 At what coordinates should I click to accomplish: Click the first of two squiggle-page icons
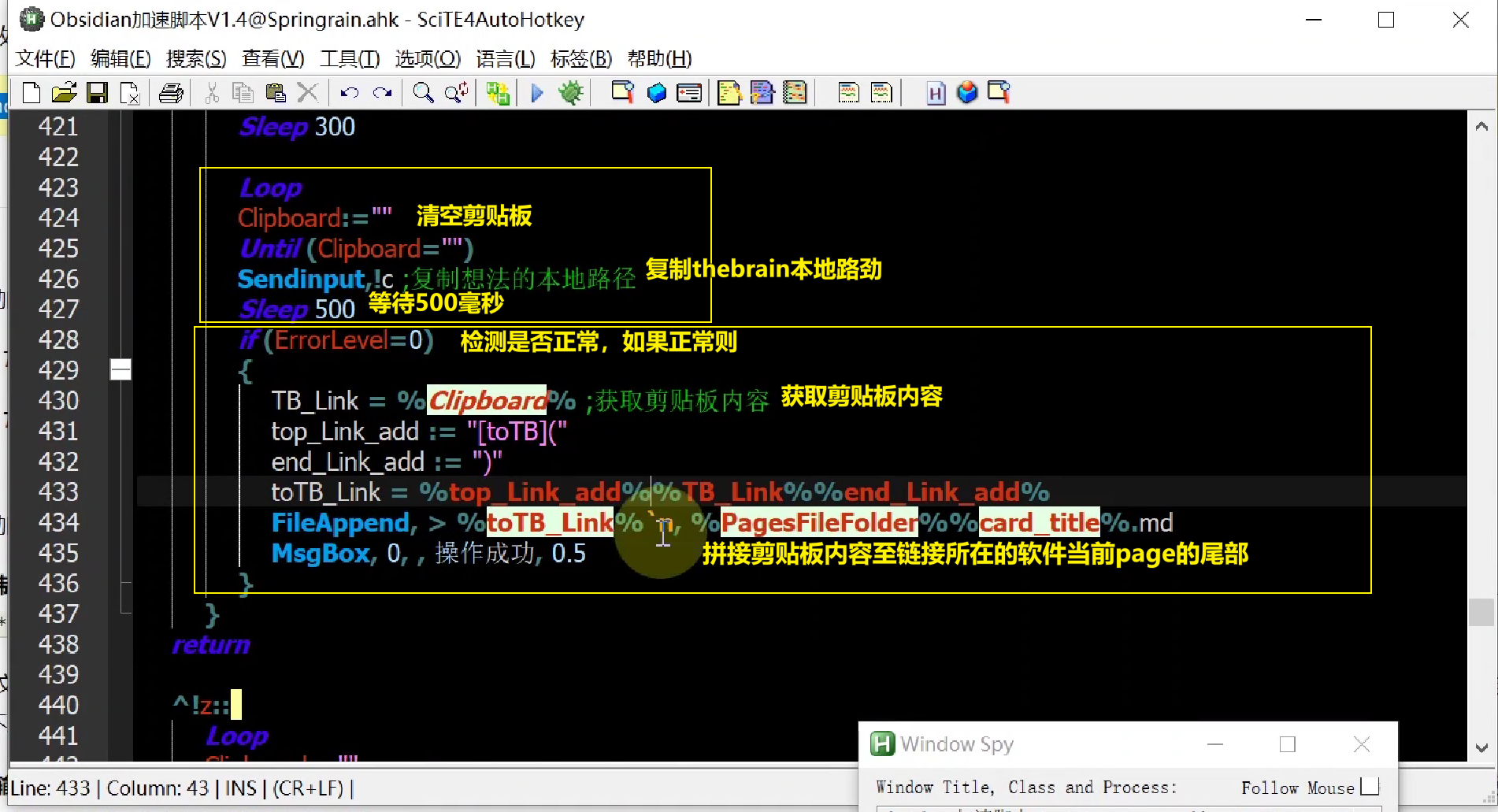coord(848,93)
